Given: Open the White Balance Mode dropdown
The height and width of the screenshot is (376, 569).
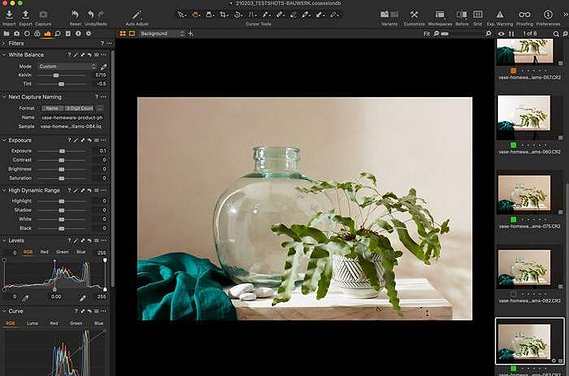Looking at the screenshot, I should pyautogui.click(x=67, y=66).
